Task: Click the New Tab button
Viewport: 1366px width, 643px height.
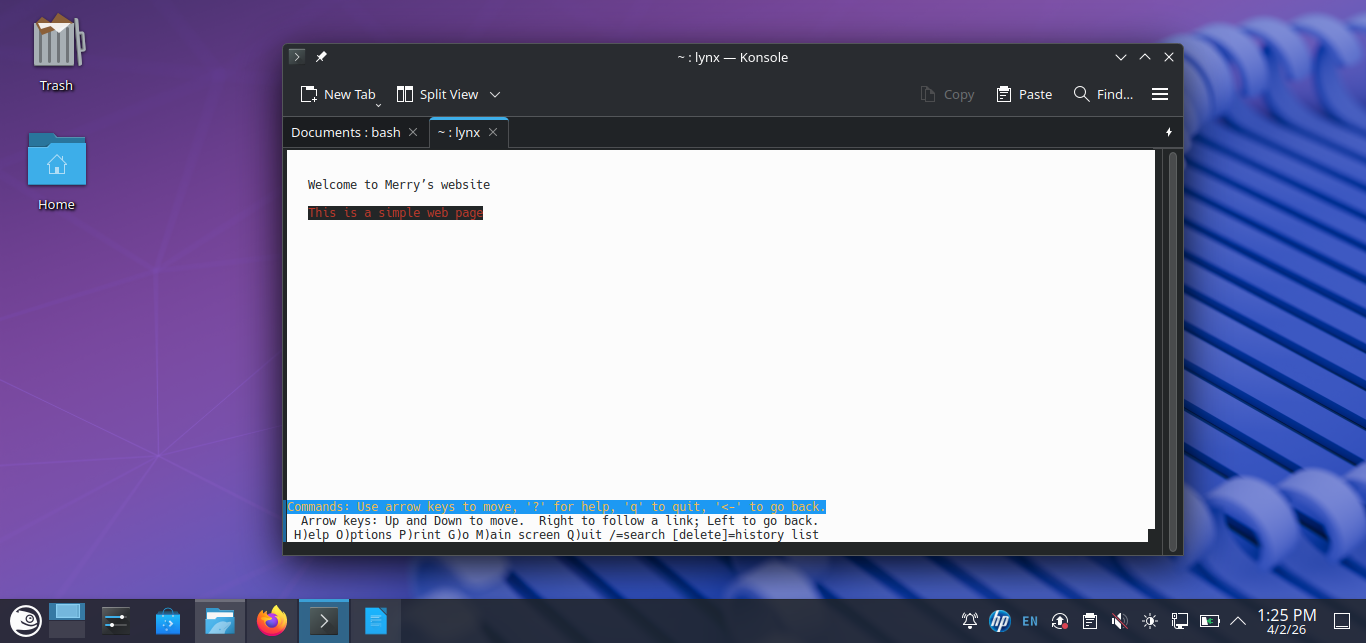Action: click(336, 94)
